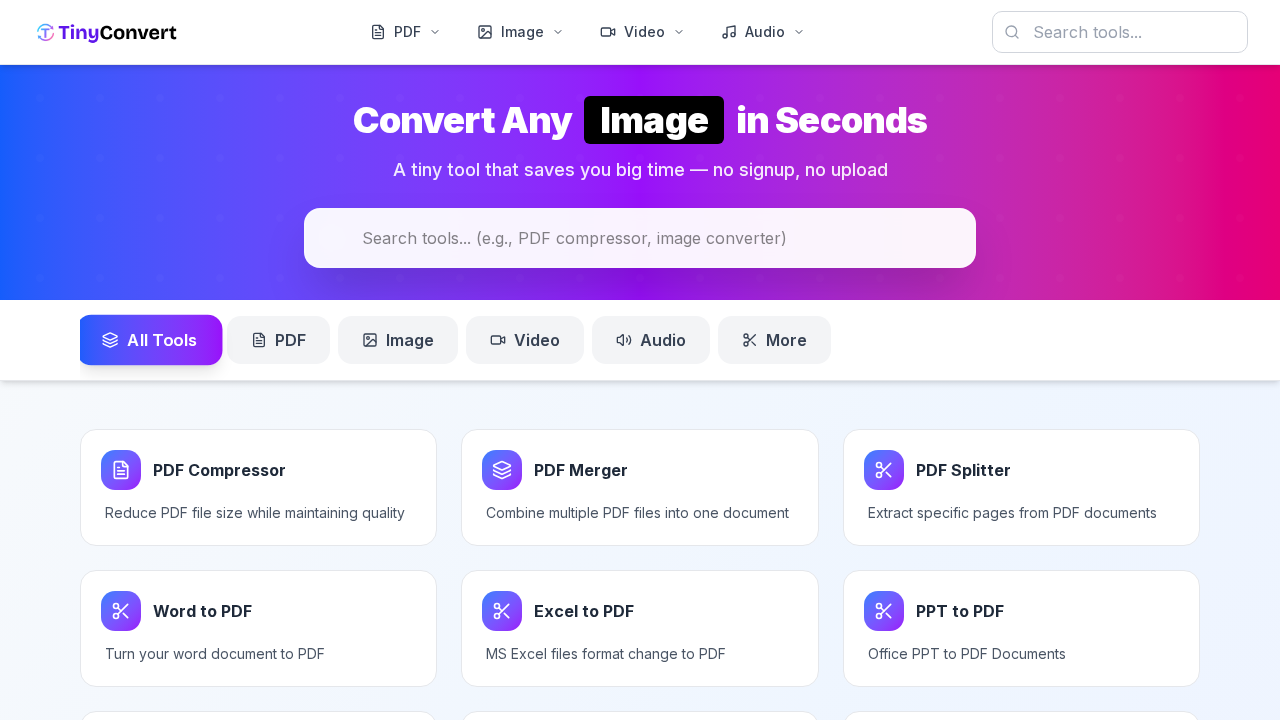Viewport: 1280px width, 720px height.
Task: Click the Excel to PDF tool icon
Action: 502,611
